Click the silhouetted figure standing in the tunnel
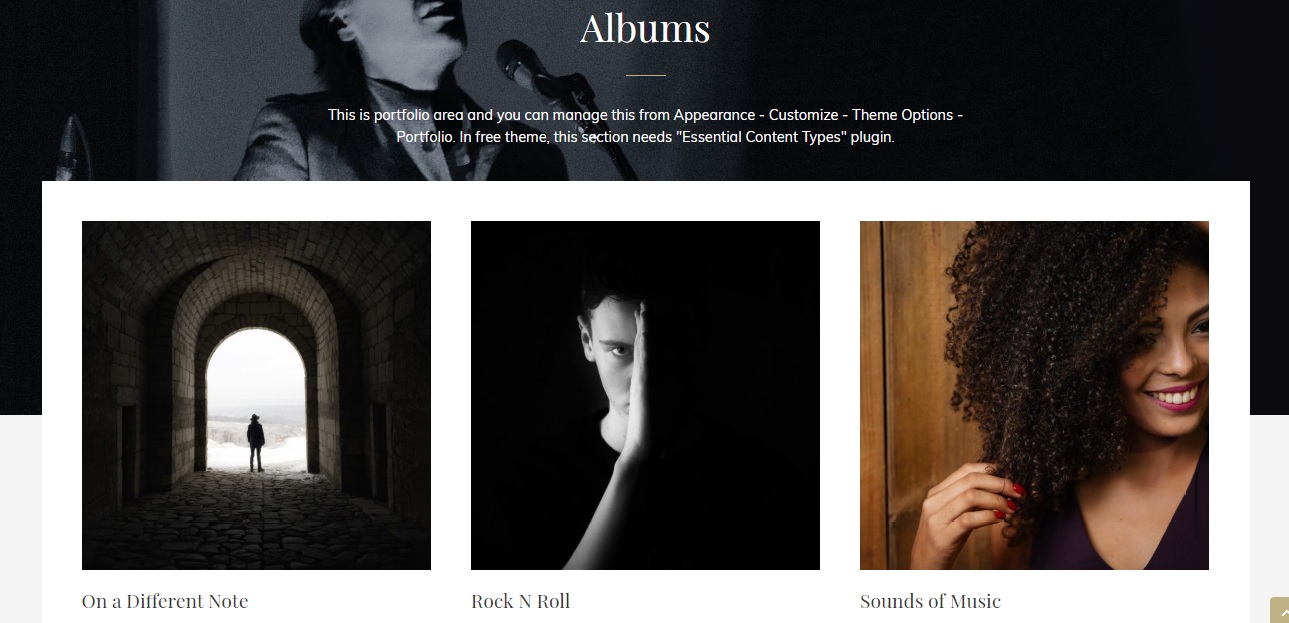Viewport: 1289px width, 623px height. [x=256, y=442]
